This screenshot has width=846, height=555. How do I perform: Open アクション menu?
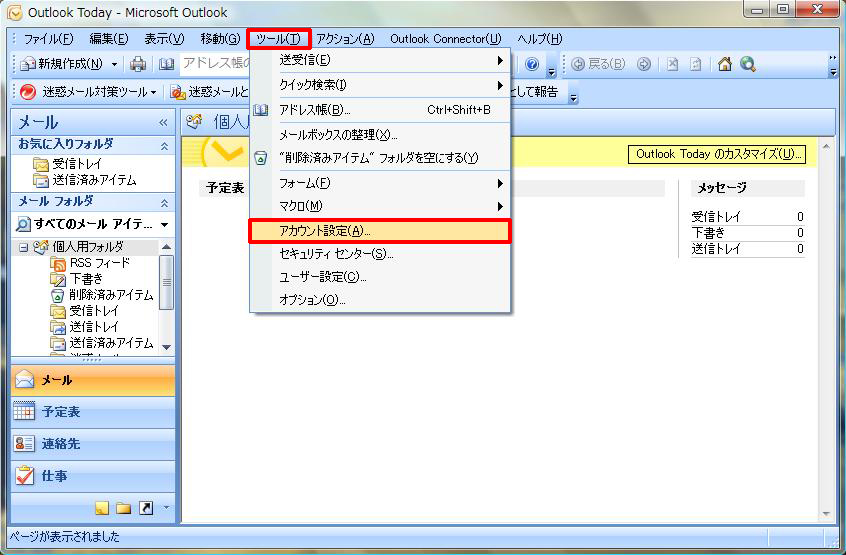[x=345, y=39]
